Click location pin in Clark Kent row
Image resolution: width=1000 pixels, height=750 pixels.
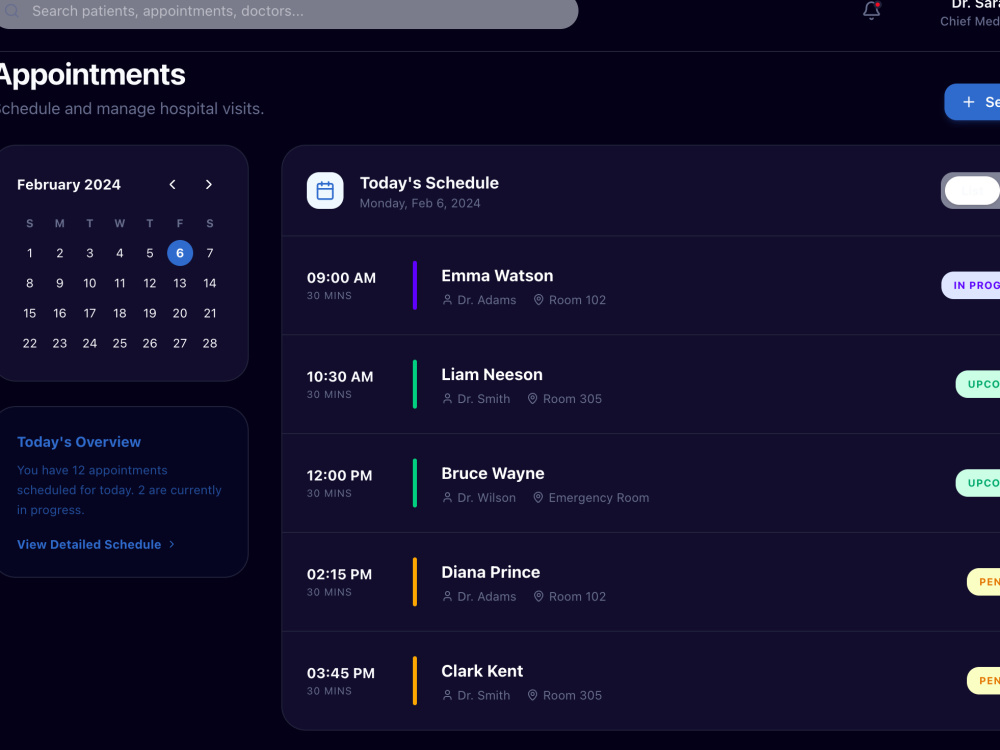pos(533,695)
